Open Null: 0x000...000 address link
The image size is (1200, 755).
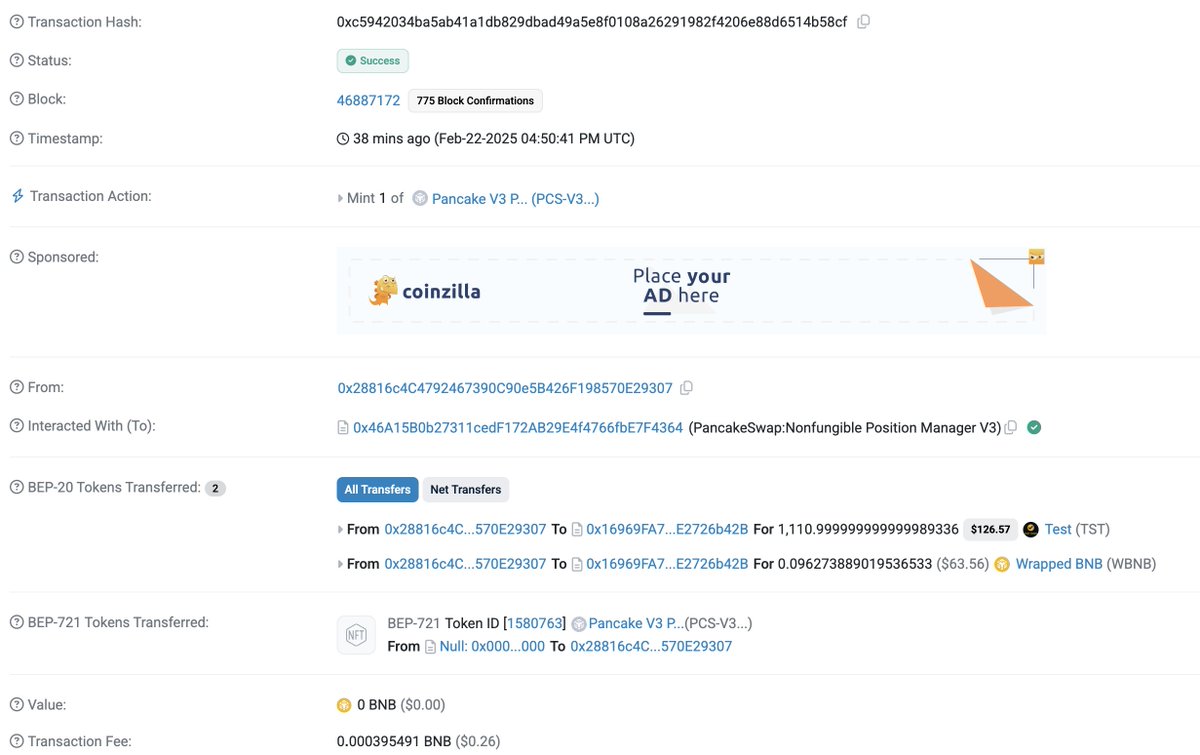[x=492, y=647]
